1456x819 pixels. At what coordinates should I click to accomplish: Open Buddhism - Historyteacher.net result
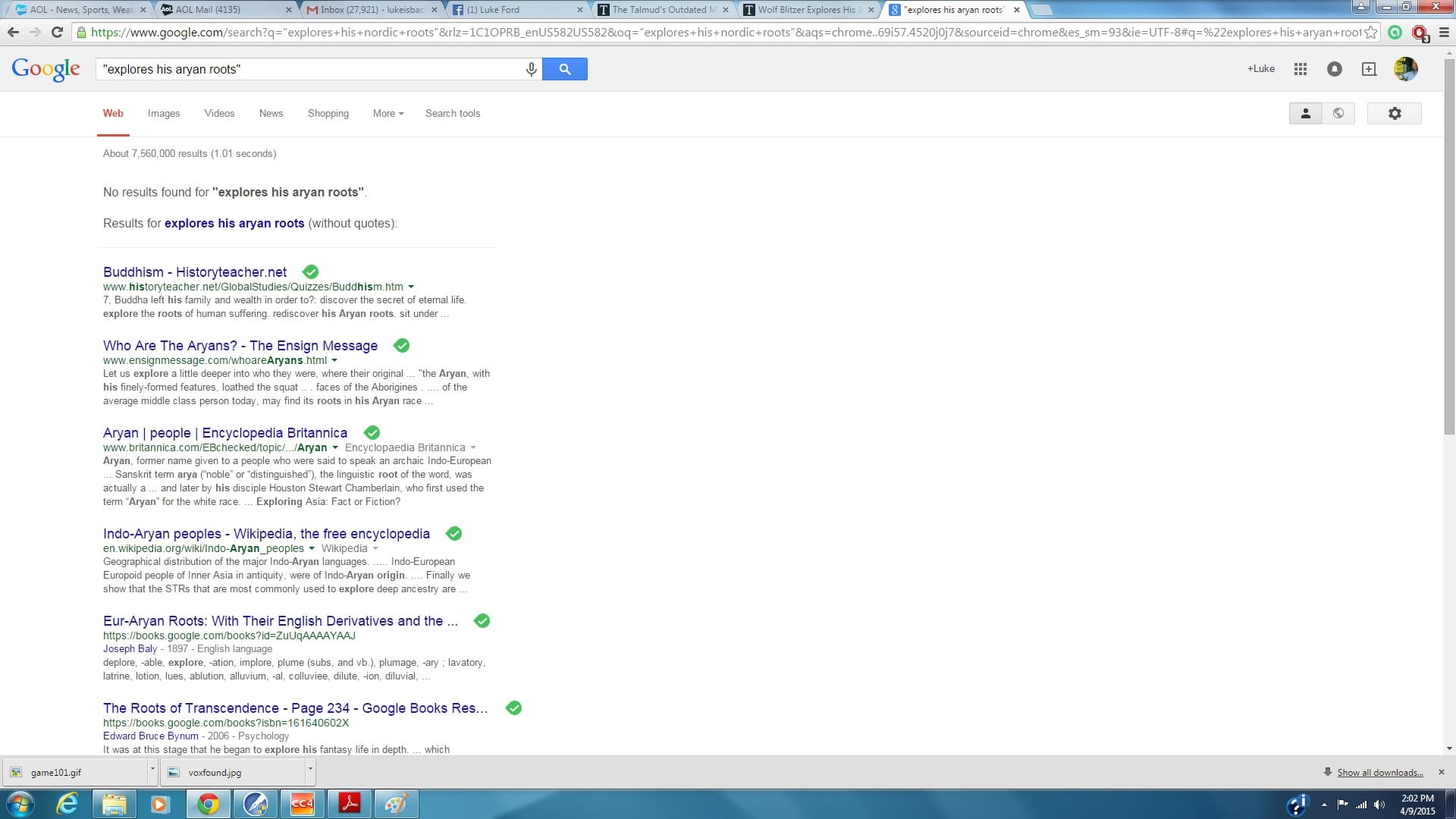point(195,271)
